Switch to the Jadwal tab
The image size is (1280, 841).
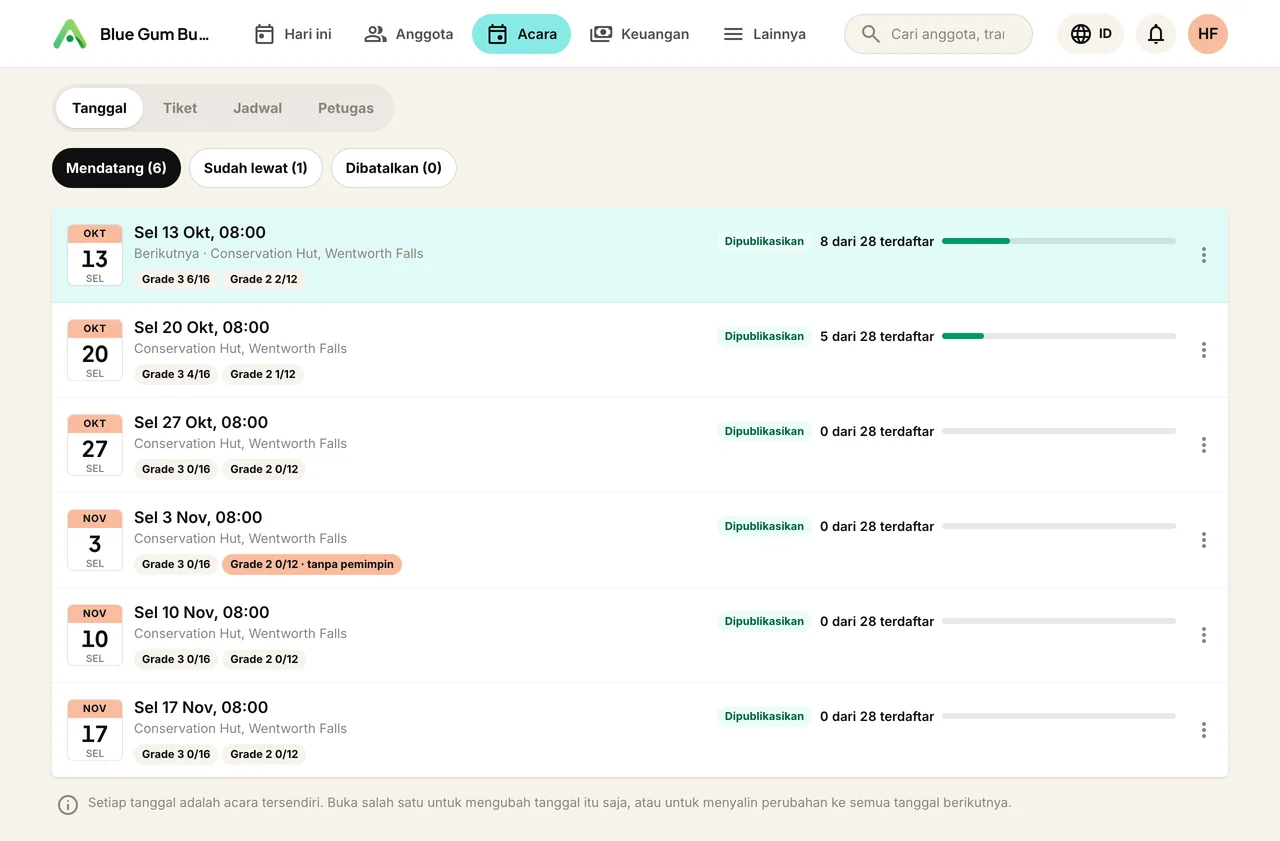(x=258, y=108)
